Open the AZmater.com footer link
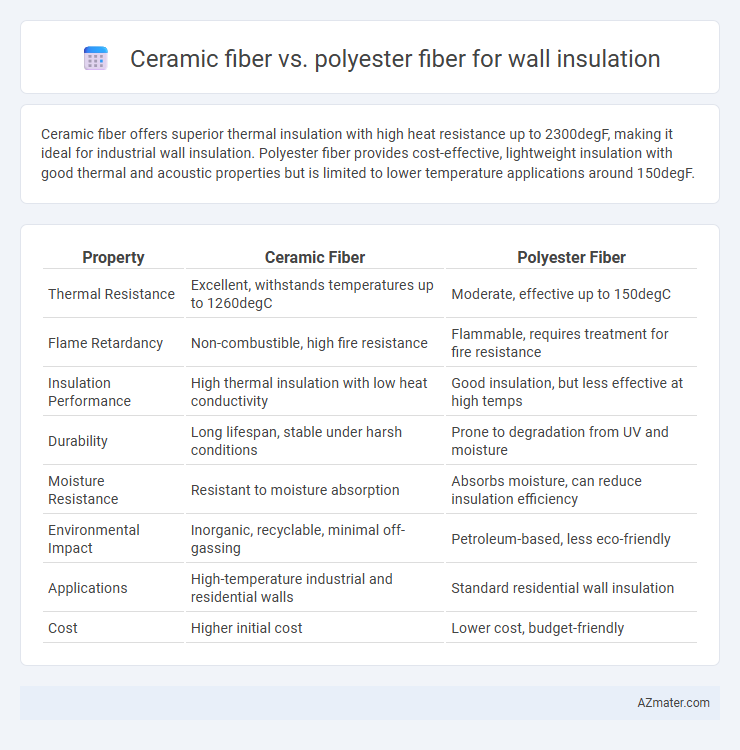 point(673,702)
